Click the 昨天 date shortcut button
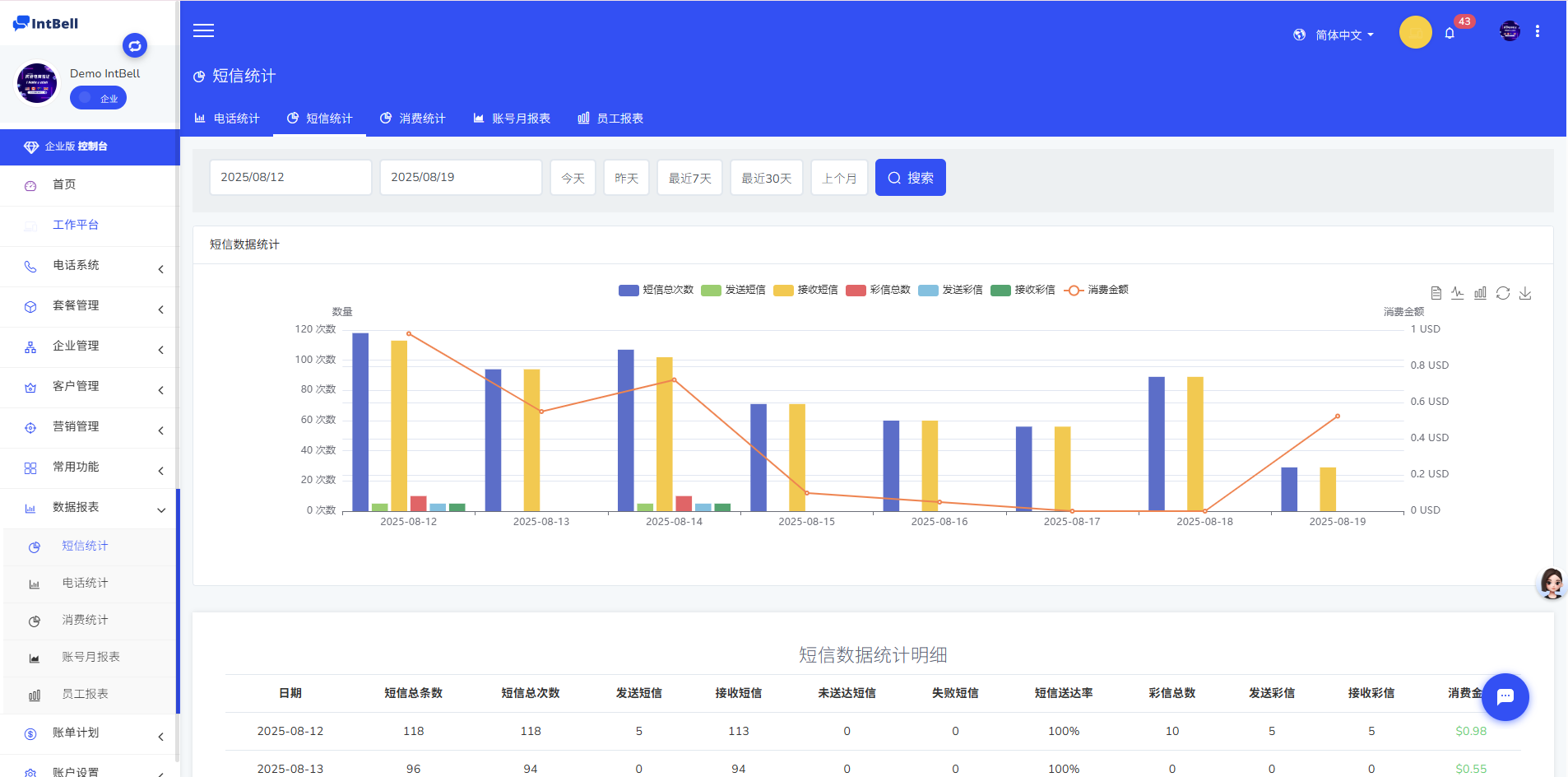Viewport: 1568px width, 777px height. (626, 178)
